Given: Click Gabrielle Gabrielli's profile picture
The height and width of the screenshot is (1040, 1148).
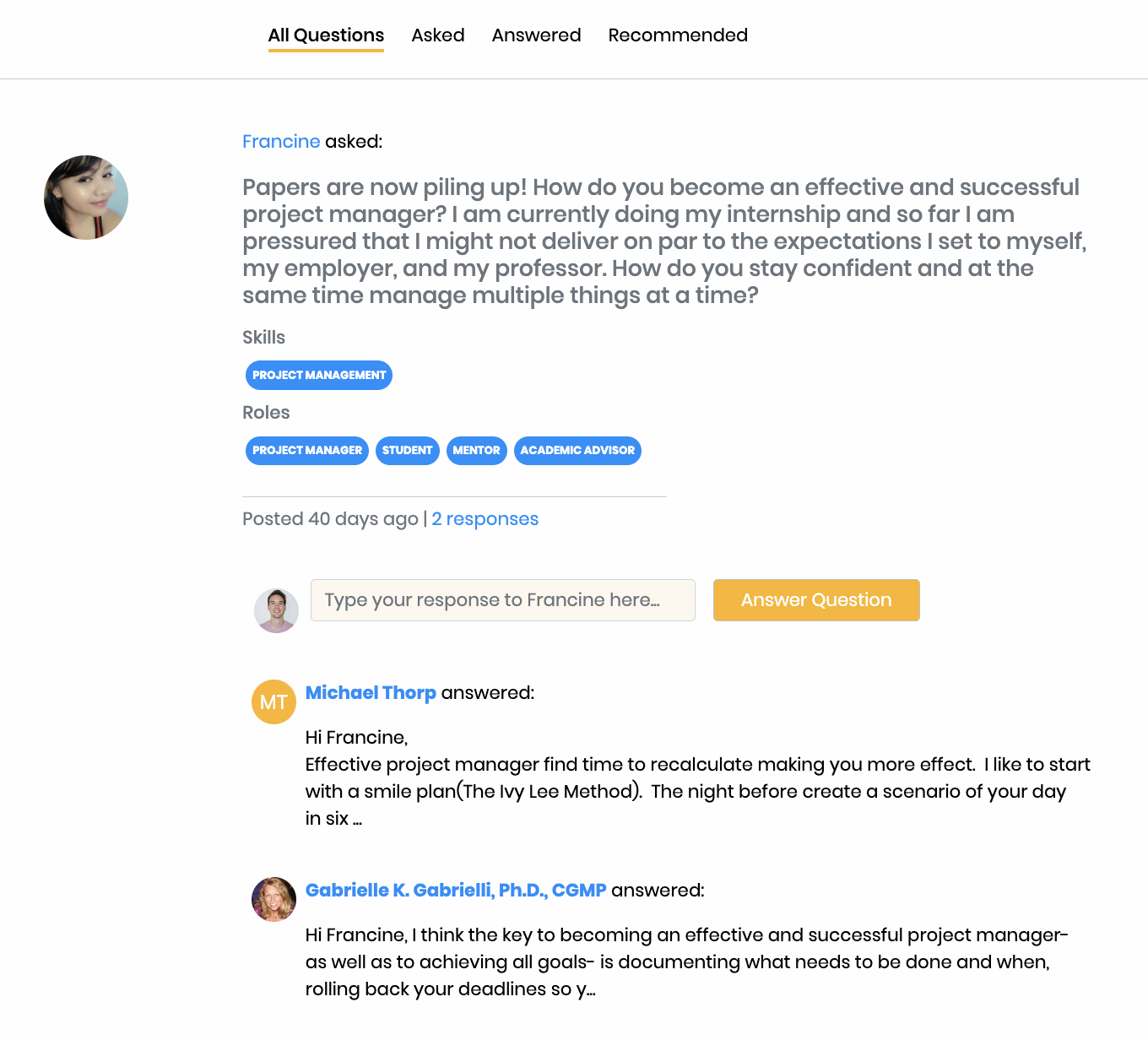Looking at the screenshot, I should (273, 899).
